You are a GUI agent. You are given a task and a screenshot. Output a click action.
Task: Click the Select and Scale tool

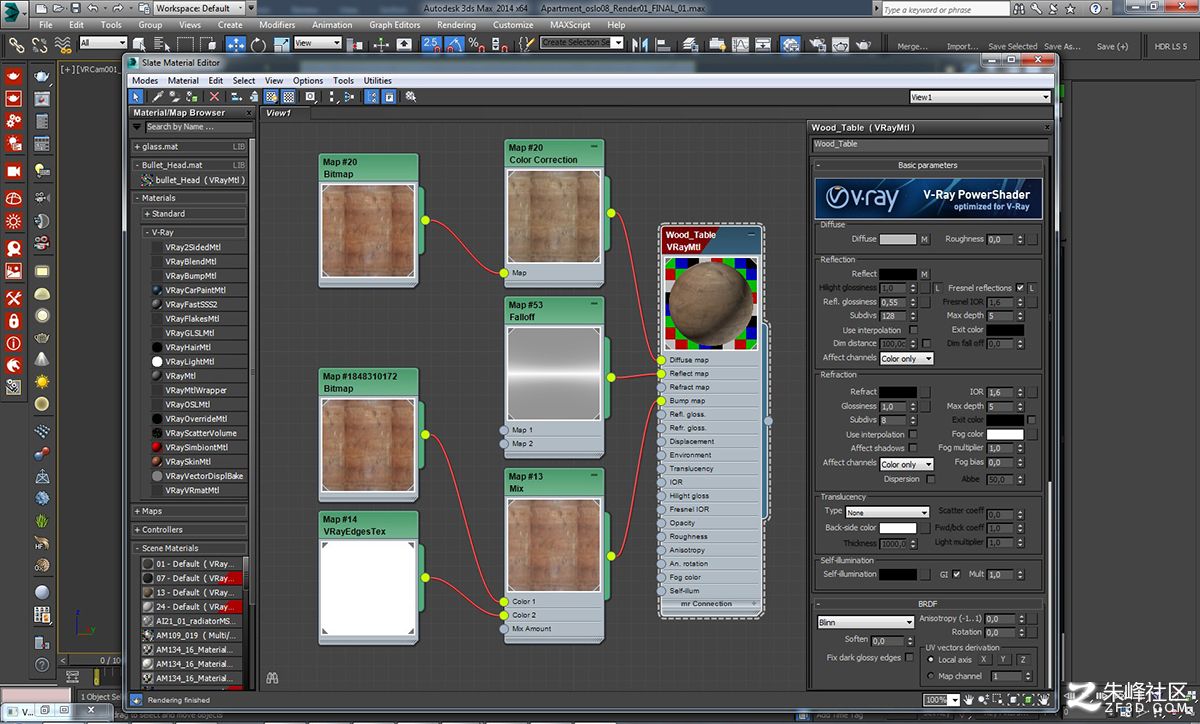(279, 44)
